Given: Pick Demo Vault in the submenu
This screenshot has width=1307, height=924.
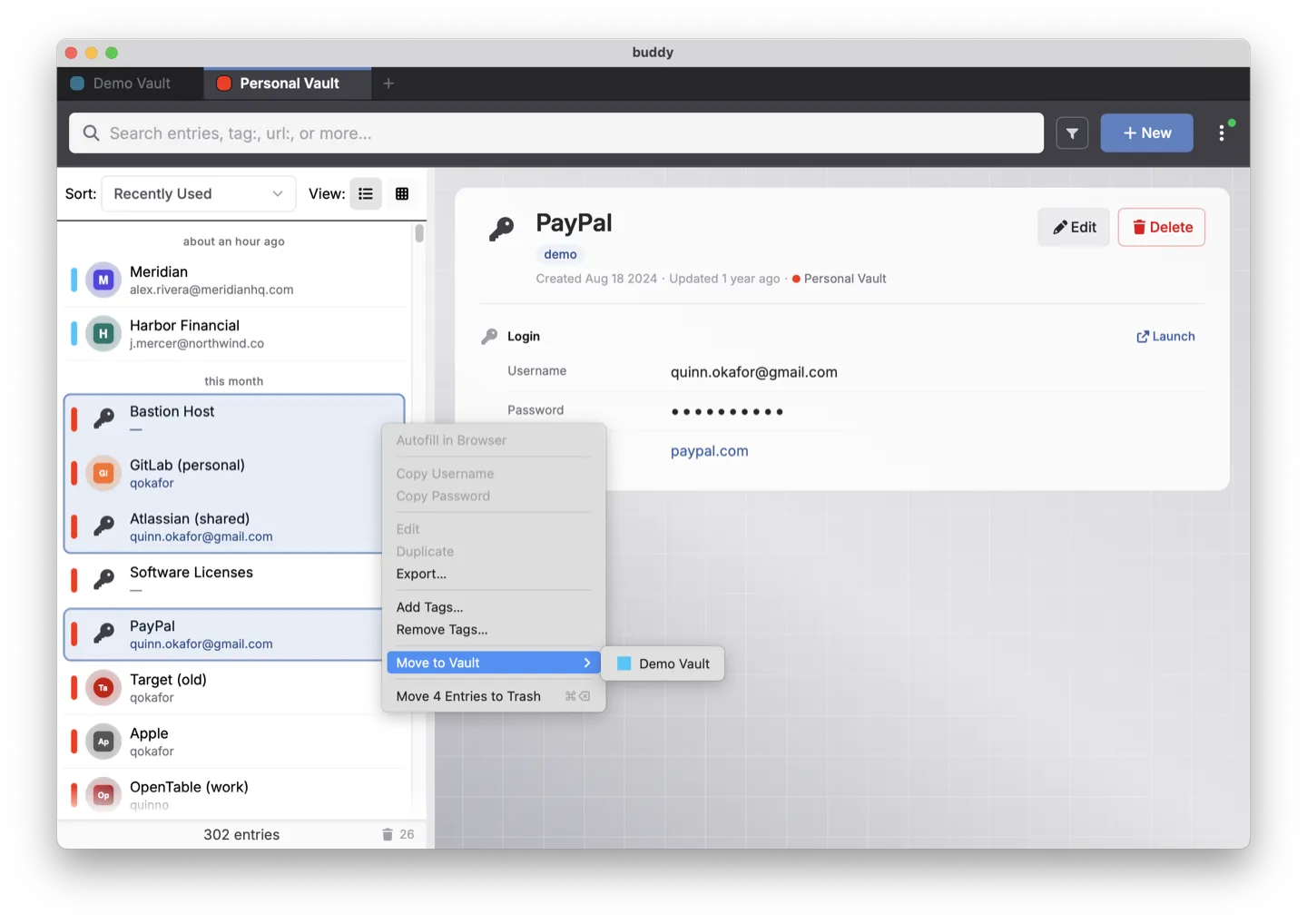Looking at the screenshot, I should (663, 664).
